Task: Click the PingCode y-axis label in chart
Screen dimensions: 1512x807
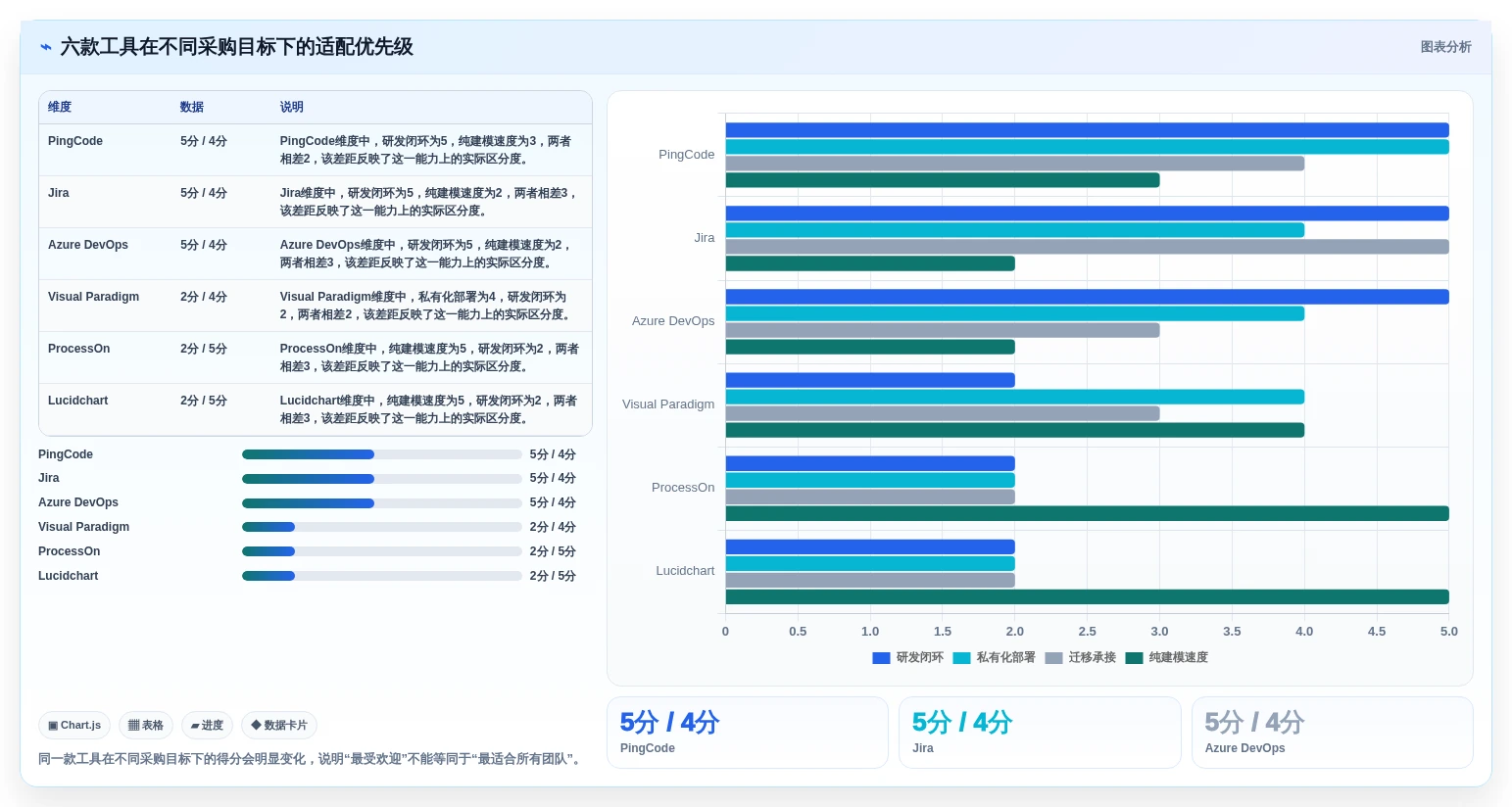Action: [x=686, y=155]
